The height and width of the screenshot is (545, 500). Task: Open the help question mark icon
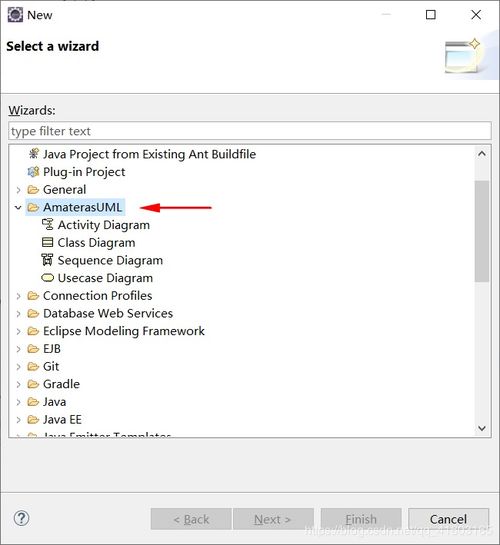coord(22,518)
